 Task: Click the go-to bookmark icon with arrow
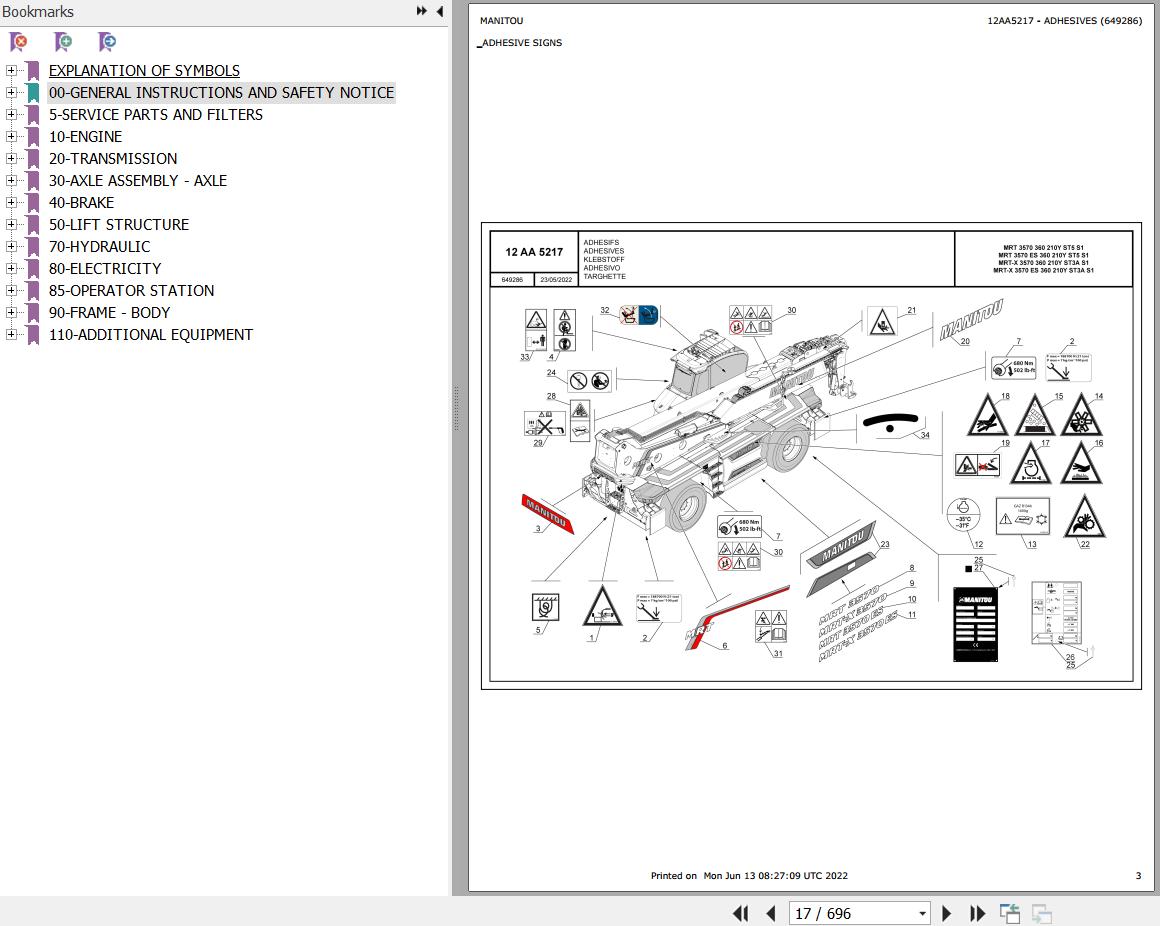coord(107,42)
